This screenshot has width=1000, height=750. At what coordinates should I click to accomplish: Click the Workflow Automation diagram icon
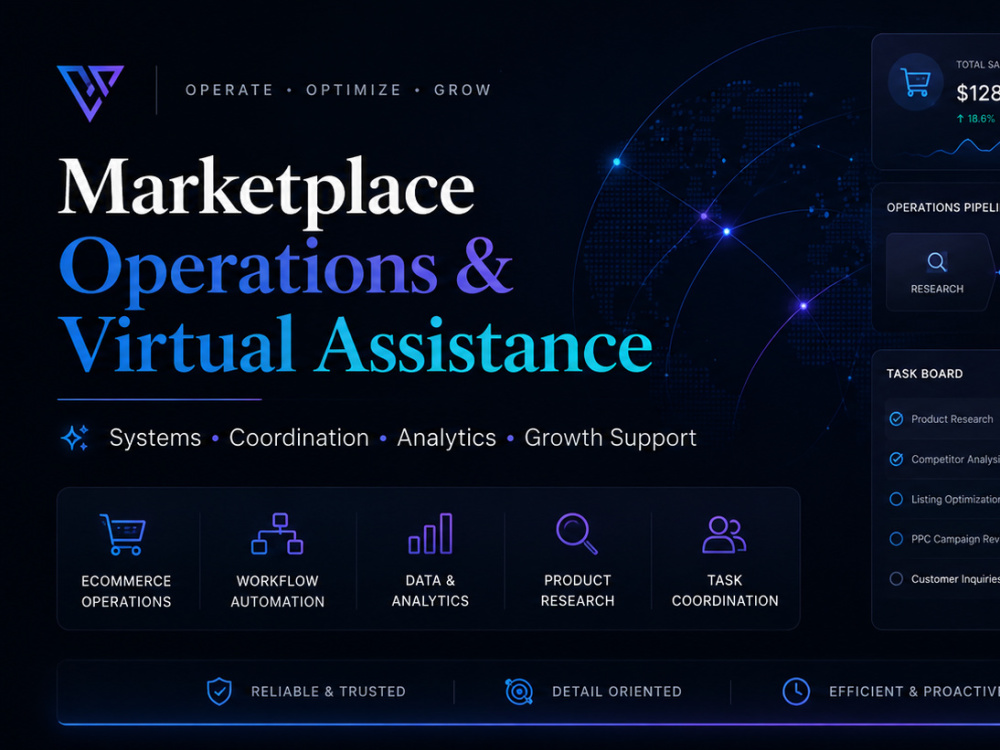tap(277, 534)
